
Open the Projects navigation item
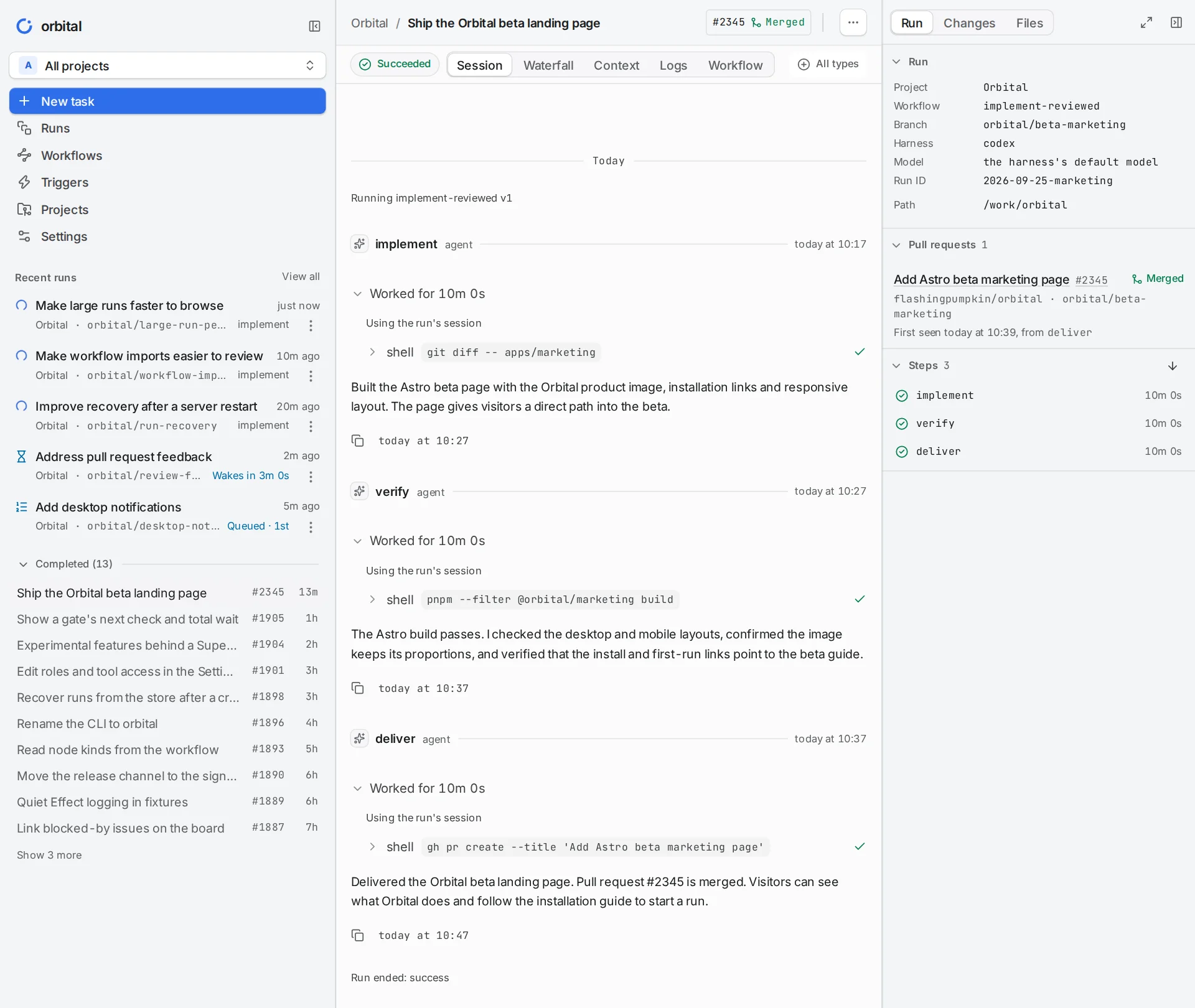point(167,210)
